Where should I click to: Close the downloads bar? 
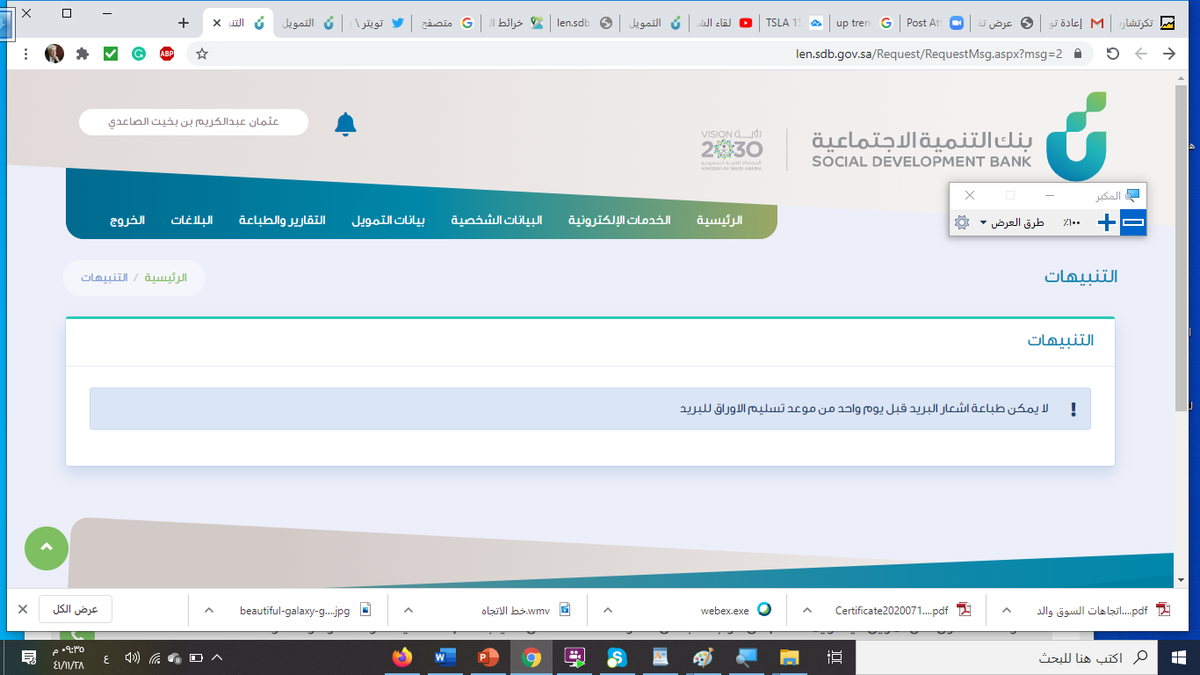(x=22, y=609)
